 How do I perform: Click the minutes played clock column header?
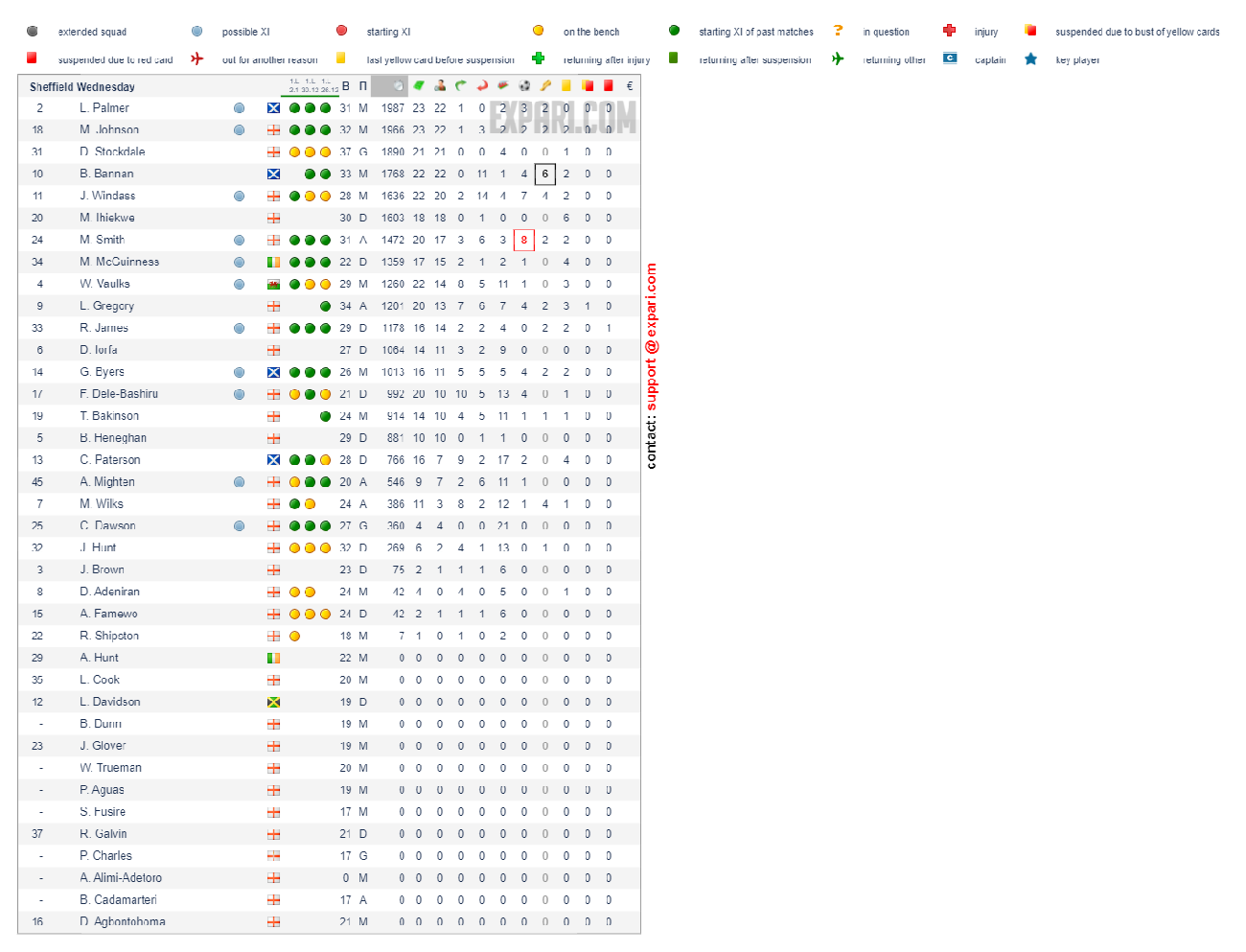pos(398,86)
